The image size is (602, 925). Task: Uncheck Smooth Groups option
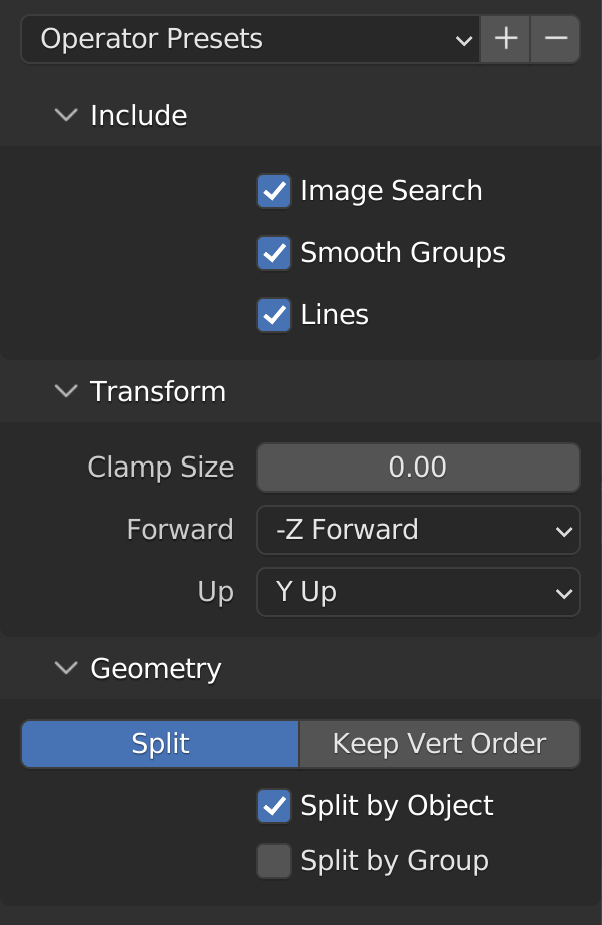click(x=274, y=253)
